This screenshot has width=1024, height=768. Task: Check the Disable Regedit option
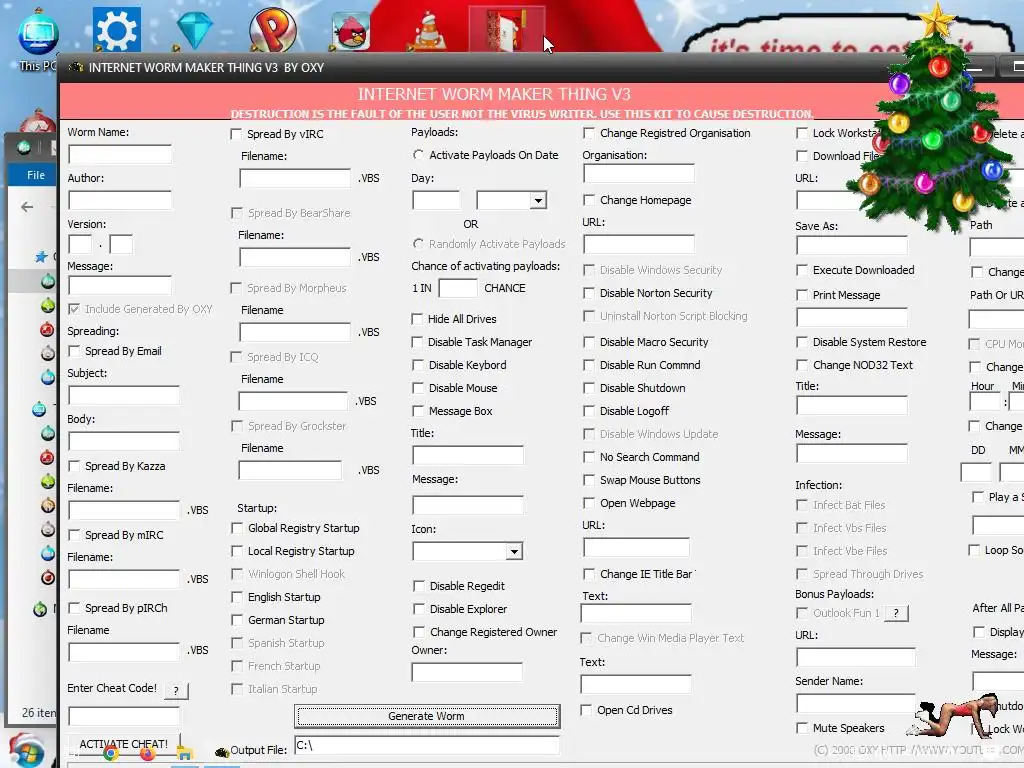point(419,586)
